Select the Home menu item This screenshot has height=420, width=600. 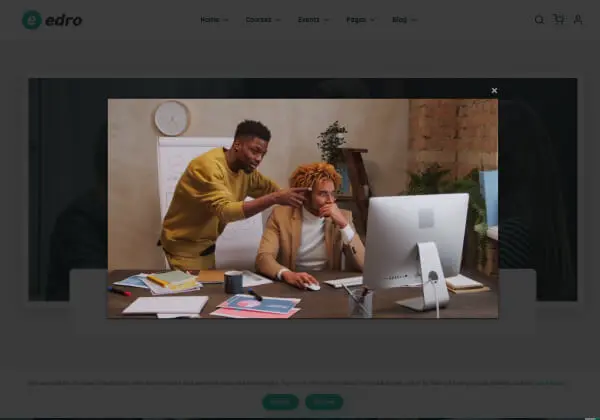209,20
